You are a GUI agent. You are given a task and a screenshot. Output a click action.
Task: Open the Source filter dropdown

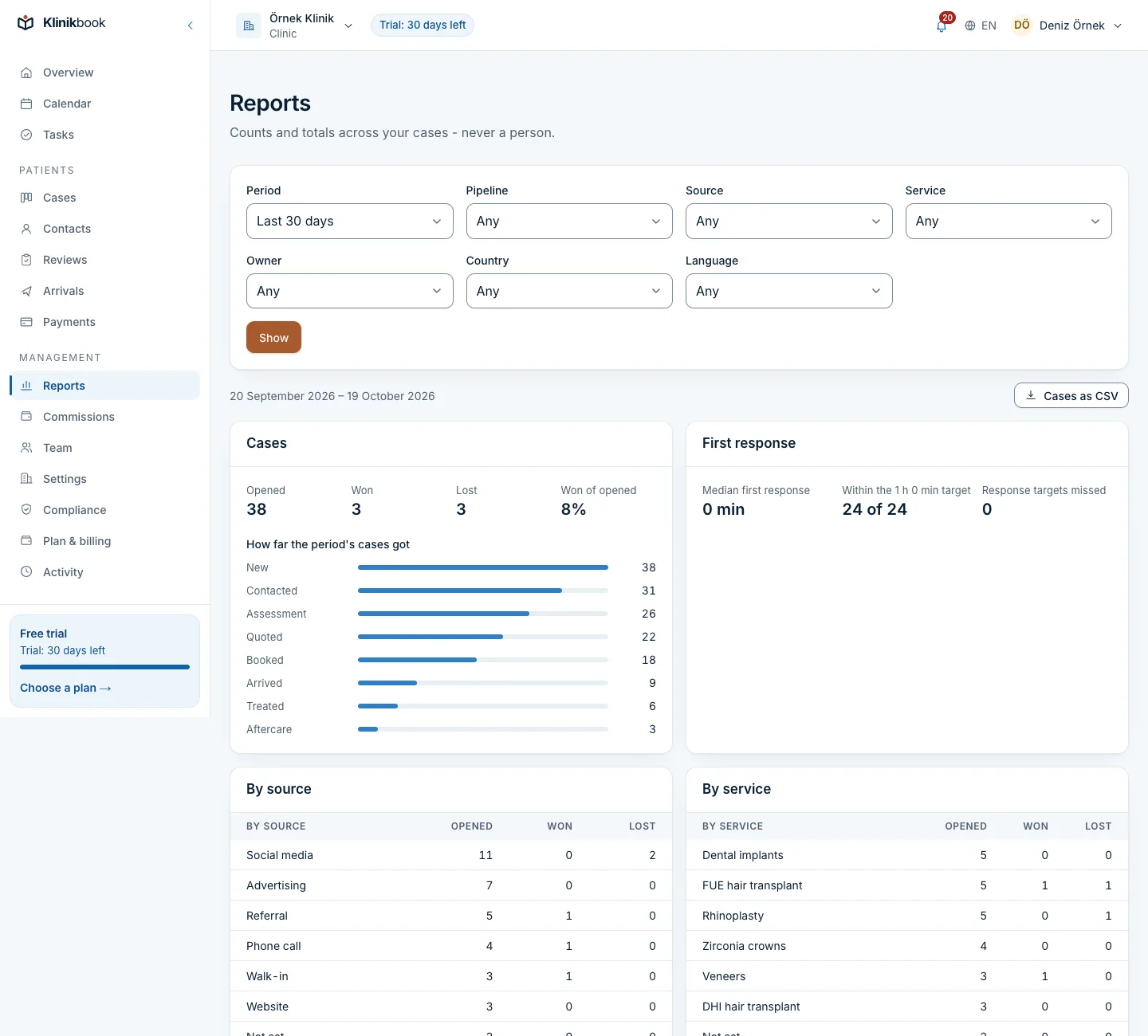[788, 221]
